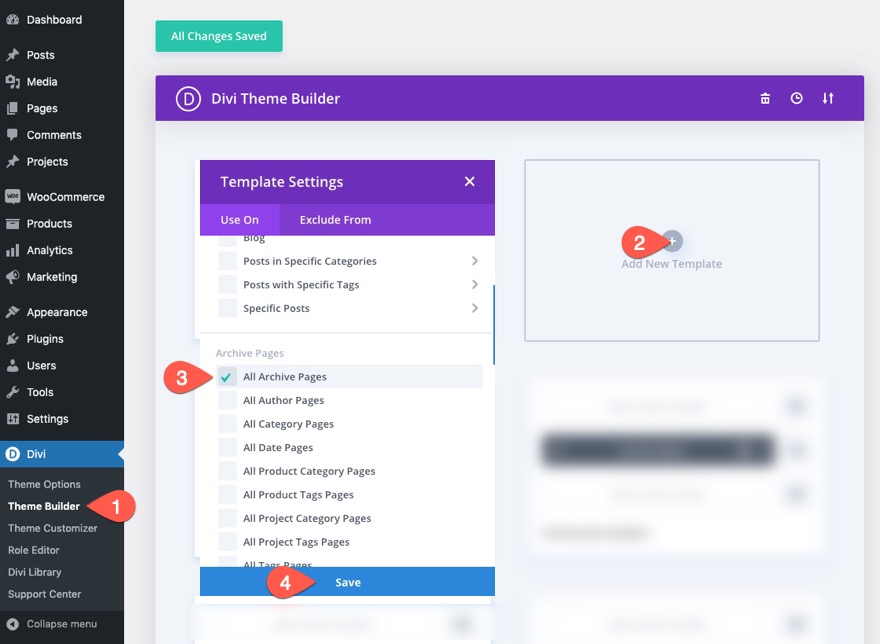
Task: Click the Template Settings title text
Action: (282, 182)
